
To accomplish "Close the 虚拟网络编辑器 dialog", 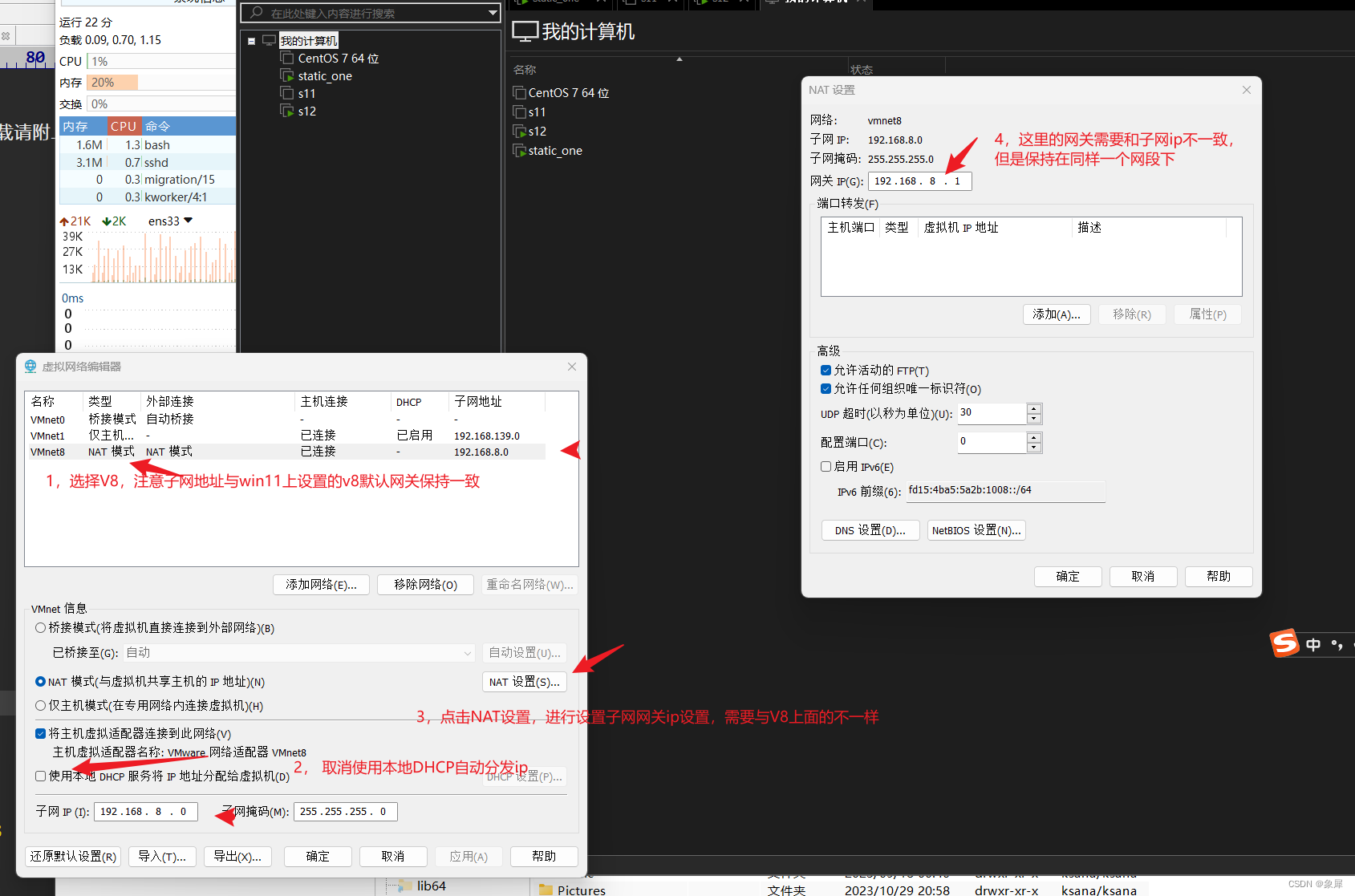I will tap(572, 367).
